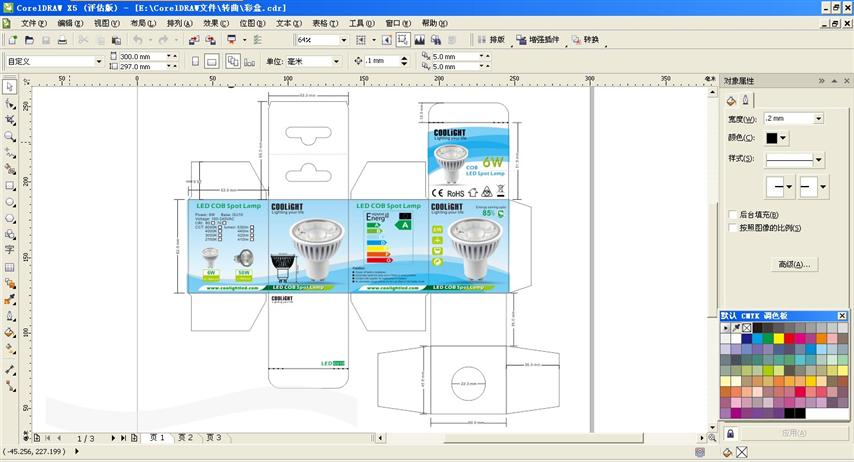This screenshot has height=462, width=854.
Task: Click the Application launcher icon
Action: pos(231,40)
